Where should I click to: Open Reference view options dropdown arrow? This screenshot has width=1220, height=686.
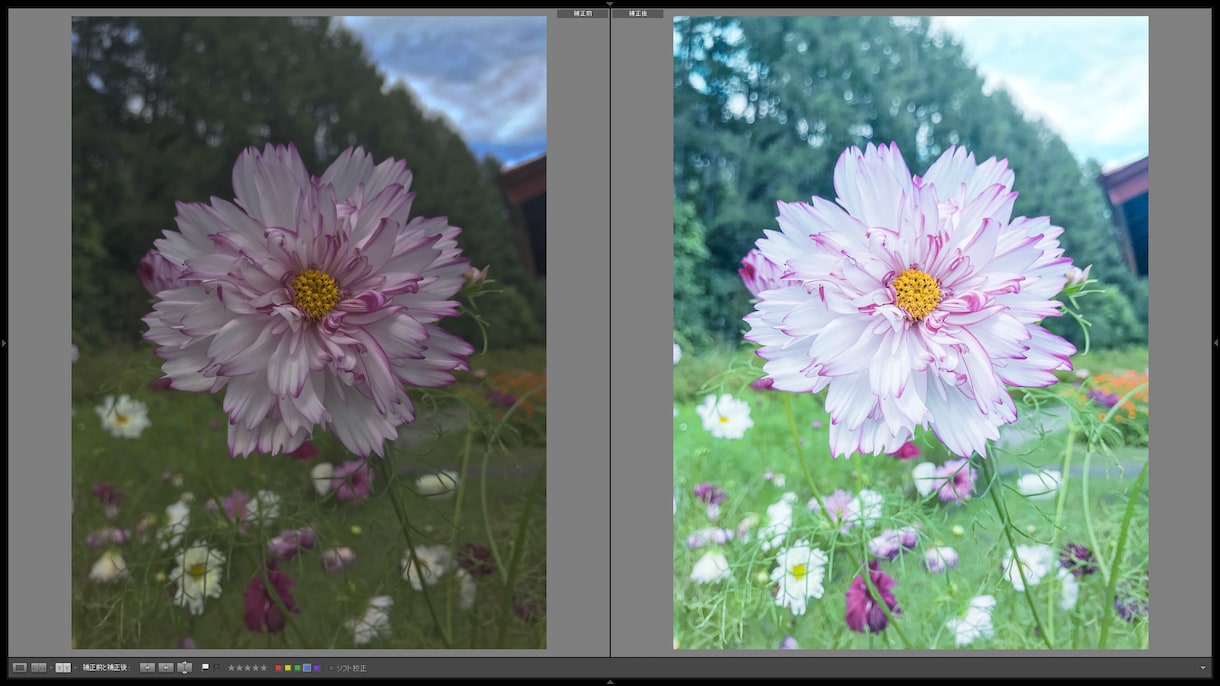tap(51, 667)
